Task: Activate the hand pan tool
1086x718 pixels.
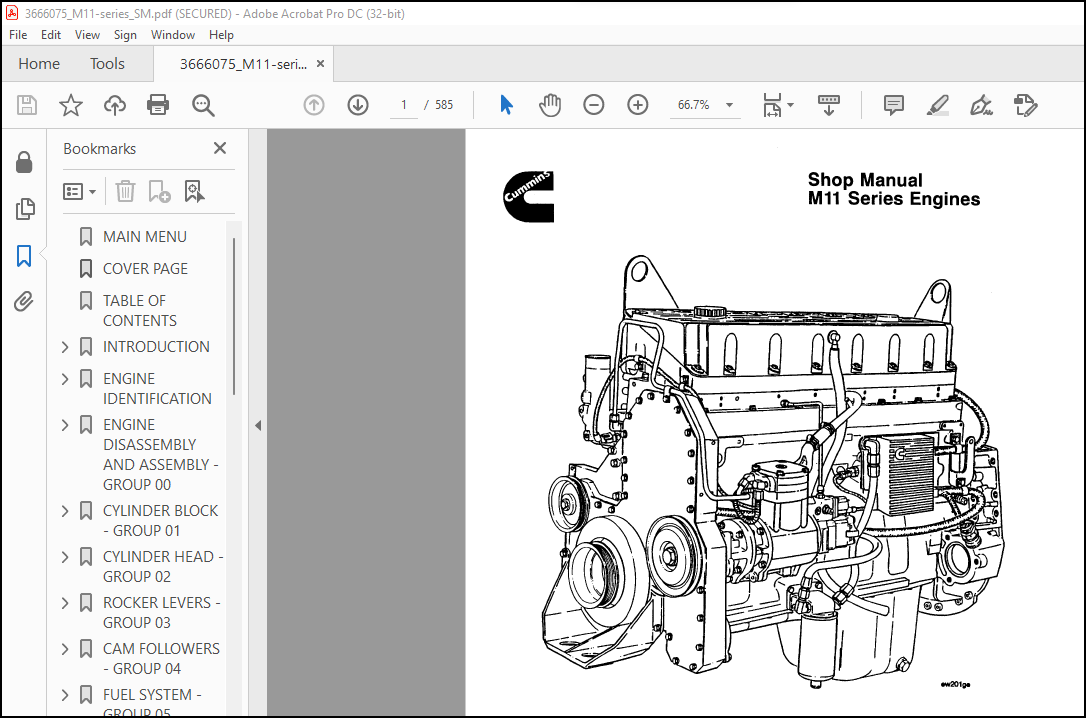Action: pyautogui.click(x=550, y=105)
